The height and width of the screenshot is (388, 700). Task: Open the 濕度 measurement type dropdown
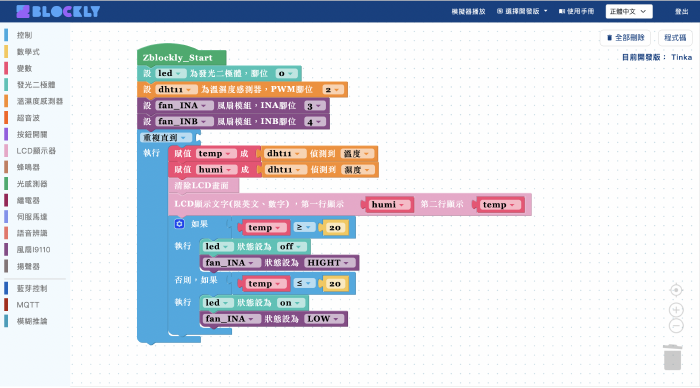(358, 170)
